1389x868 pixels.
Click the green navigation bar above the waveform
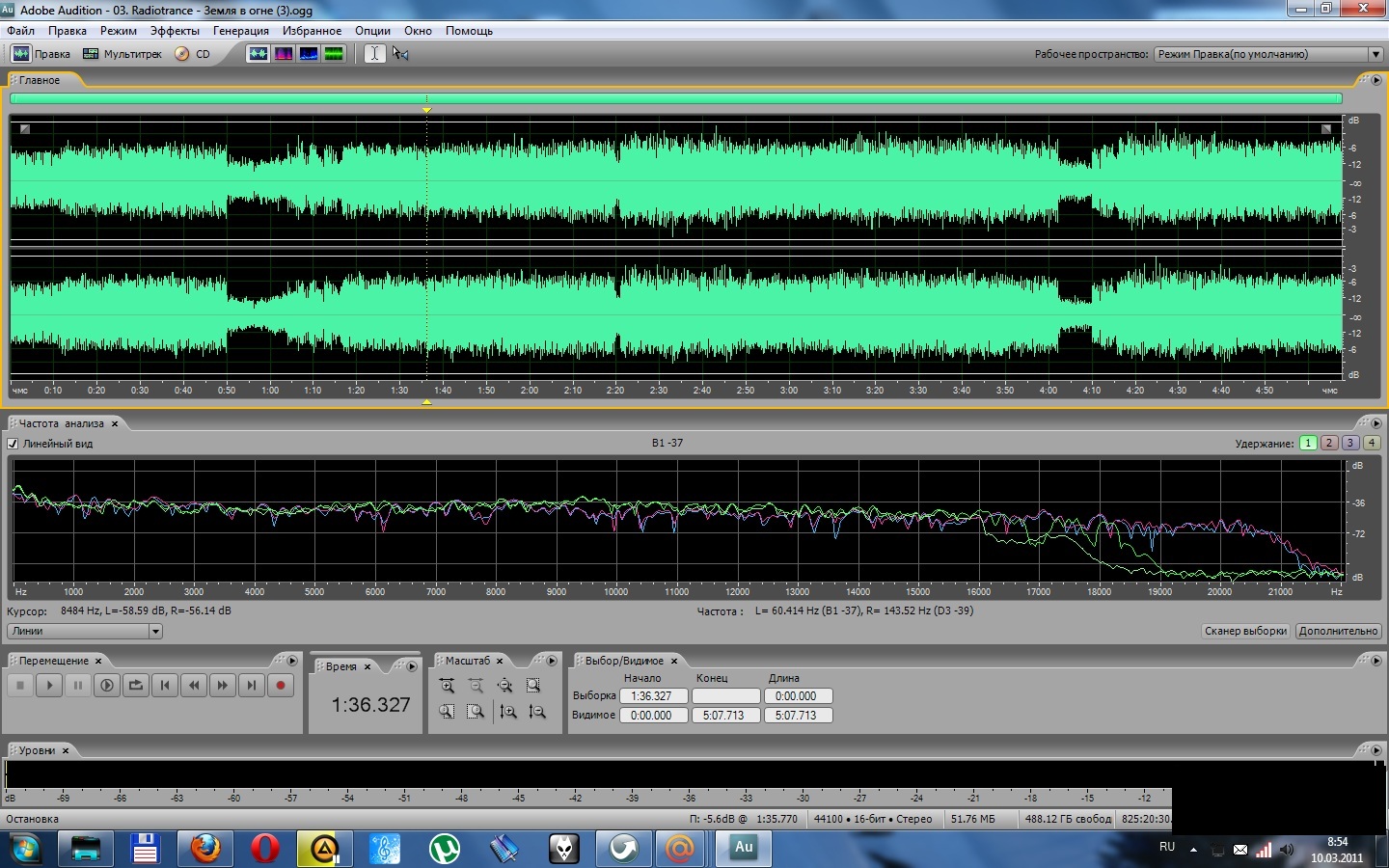[676, 98]
